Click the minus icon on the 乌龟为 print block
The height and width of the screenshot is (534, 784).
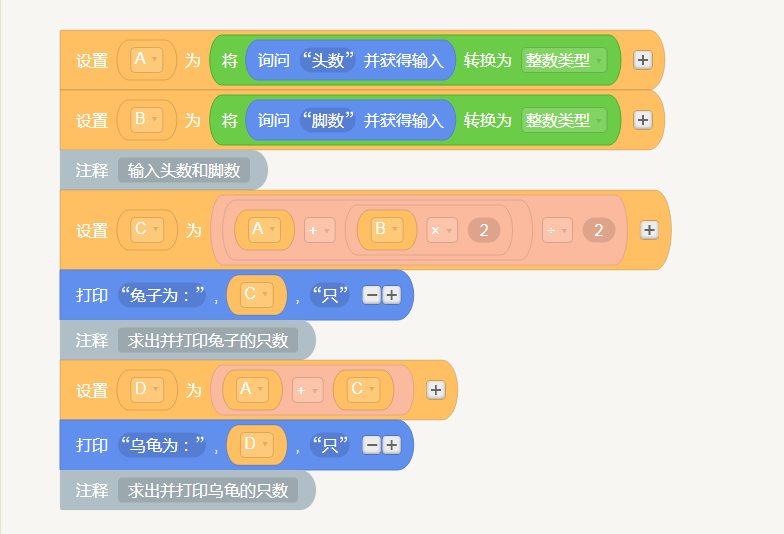tap(372, 445)
